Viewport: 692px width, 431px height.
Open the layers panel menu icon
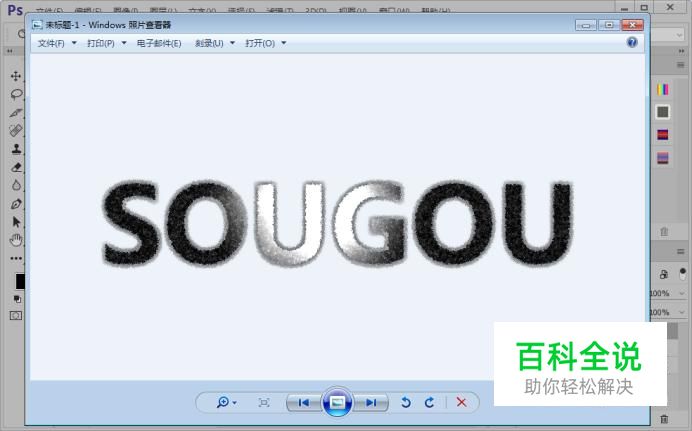click(680, 251)
